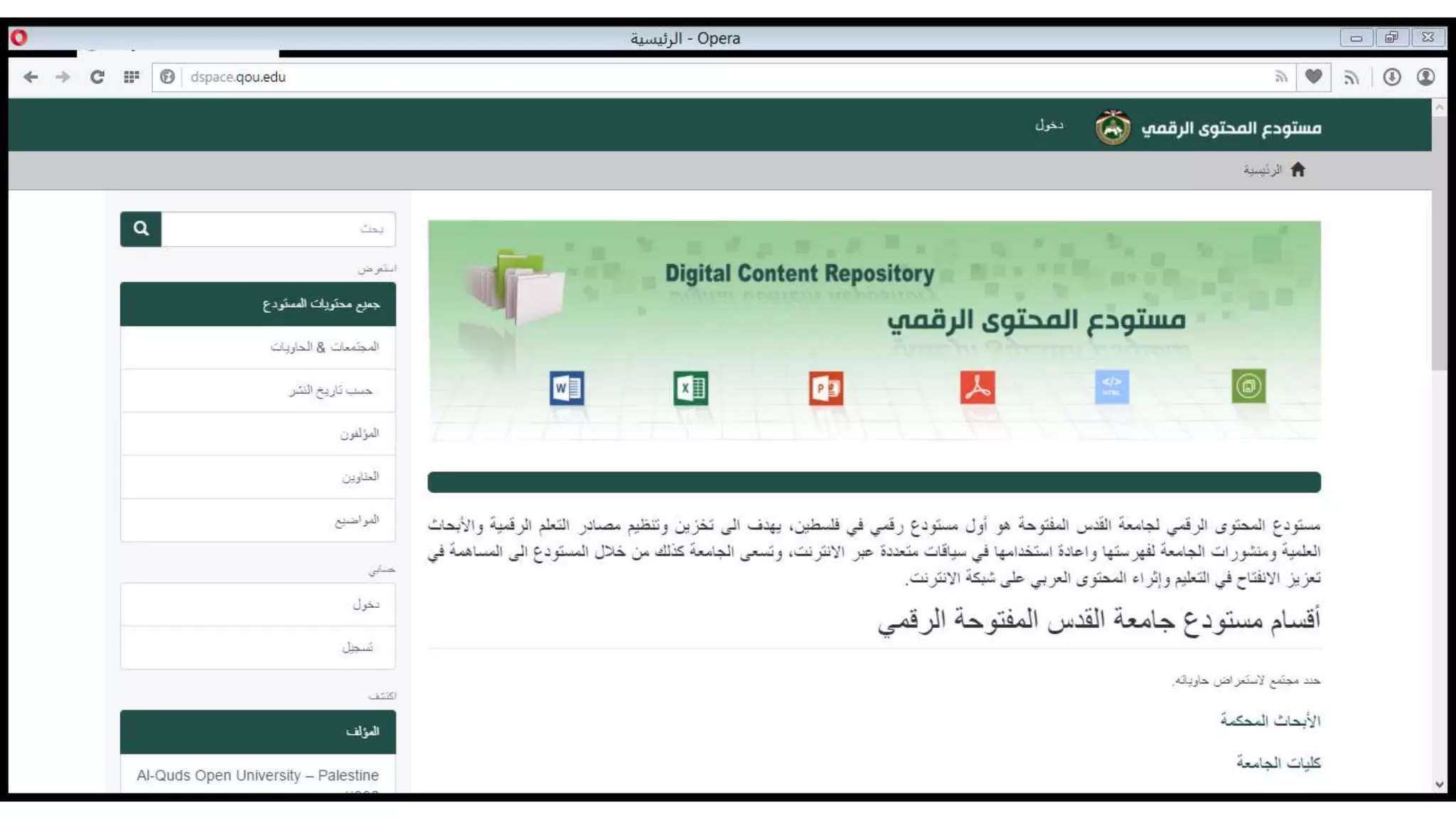
Task: Click the user account profile icon
Action: pos(1425,77)
